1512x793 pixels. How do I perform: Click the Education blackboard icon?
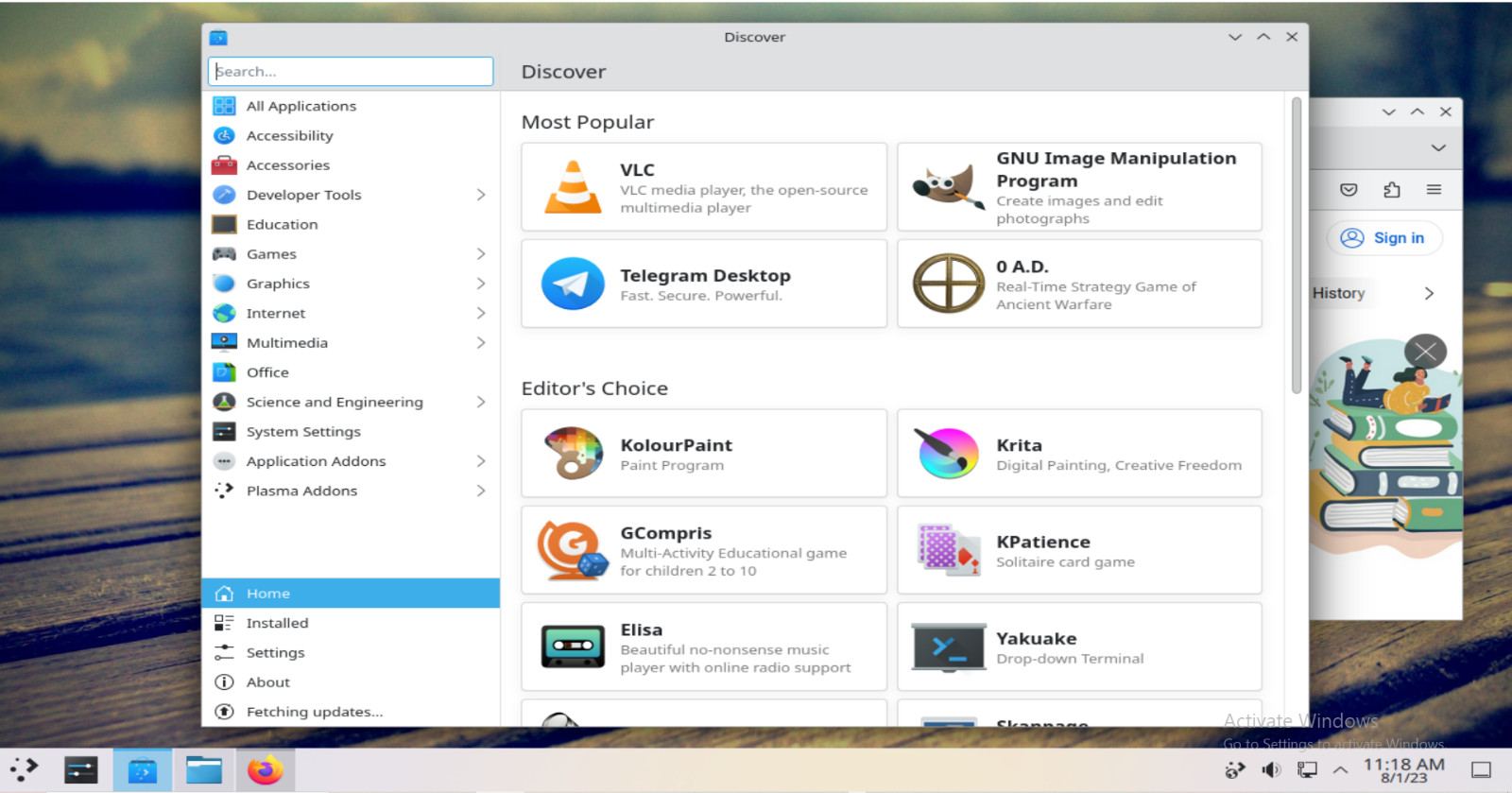(x=224, y=224)
